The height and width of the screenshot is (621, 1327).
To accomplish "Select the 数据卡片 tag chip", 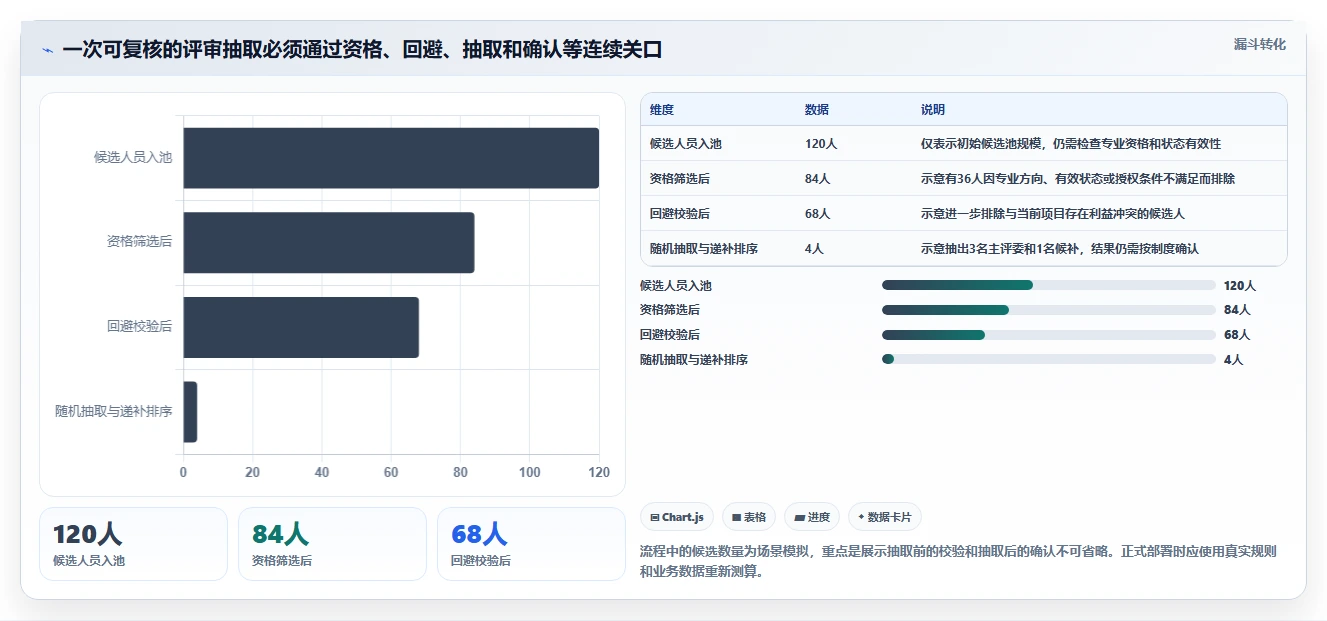I will pyautogui.click(x=885, y=517).
